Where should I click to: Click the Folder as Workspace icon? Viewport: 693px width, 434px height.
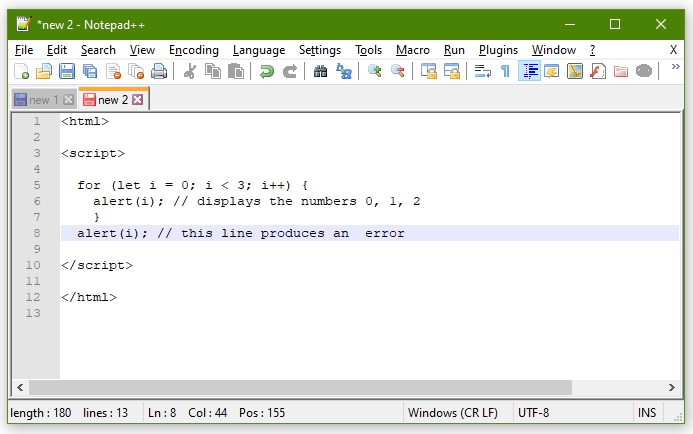621,72
